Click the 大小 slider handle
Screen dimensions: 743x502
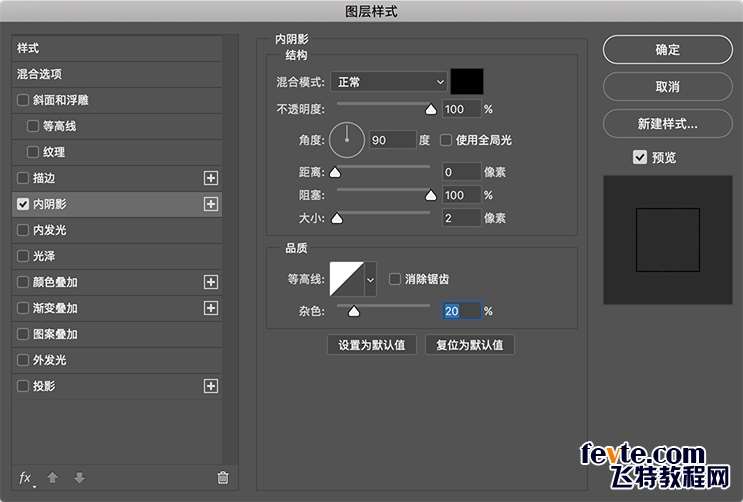click(x=337, y=218)
